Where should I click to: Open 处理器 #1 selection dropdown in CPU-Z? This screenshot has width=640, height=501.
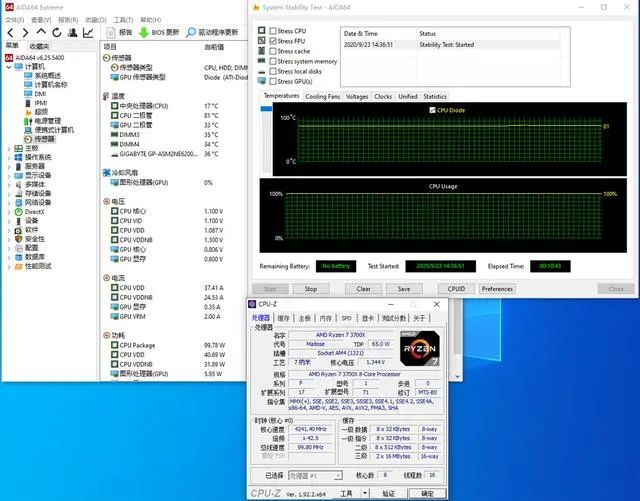[315, 476]
